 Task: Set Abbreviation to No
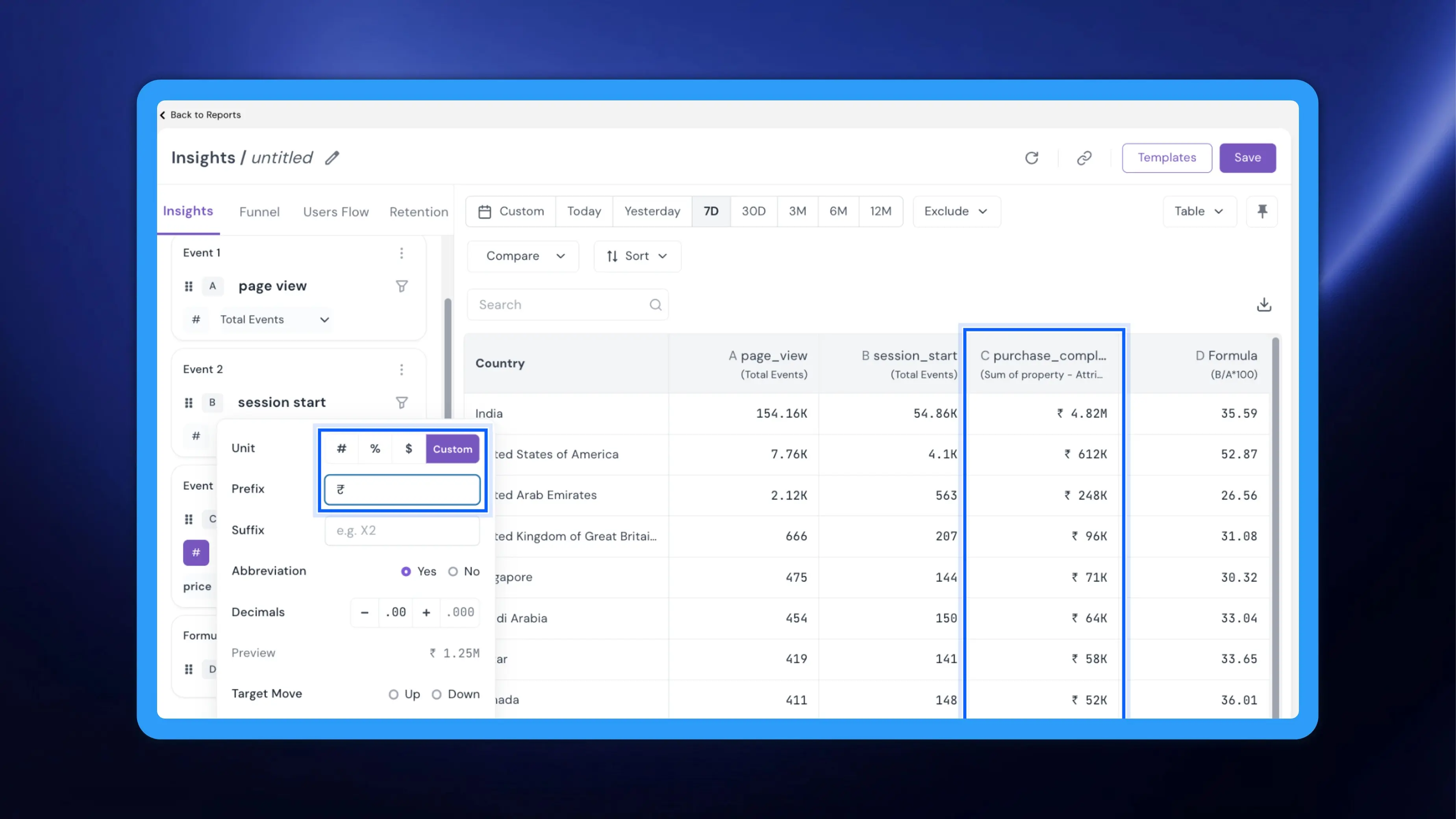coord(453,571)
